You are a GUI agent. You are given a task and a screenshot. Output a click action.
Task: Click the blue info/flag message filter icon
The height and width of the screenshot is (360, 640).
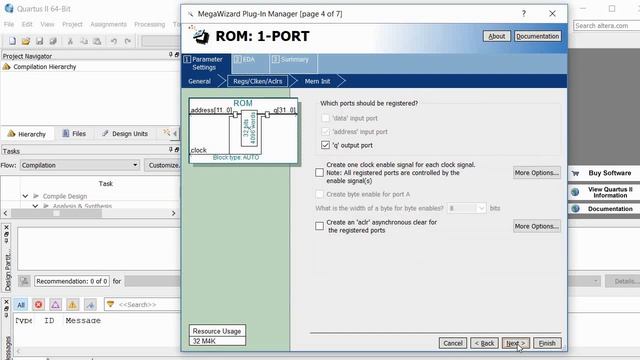tap(90, 304)
